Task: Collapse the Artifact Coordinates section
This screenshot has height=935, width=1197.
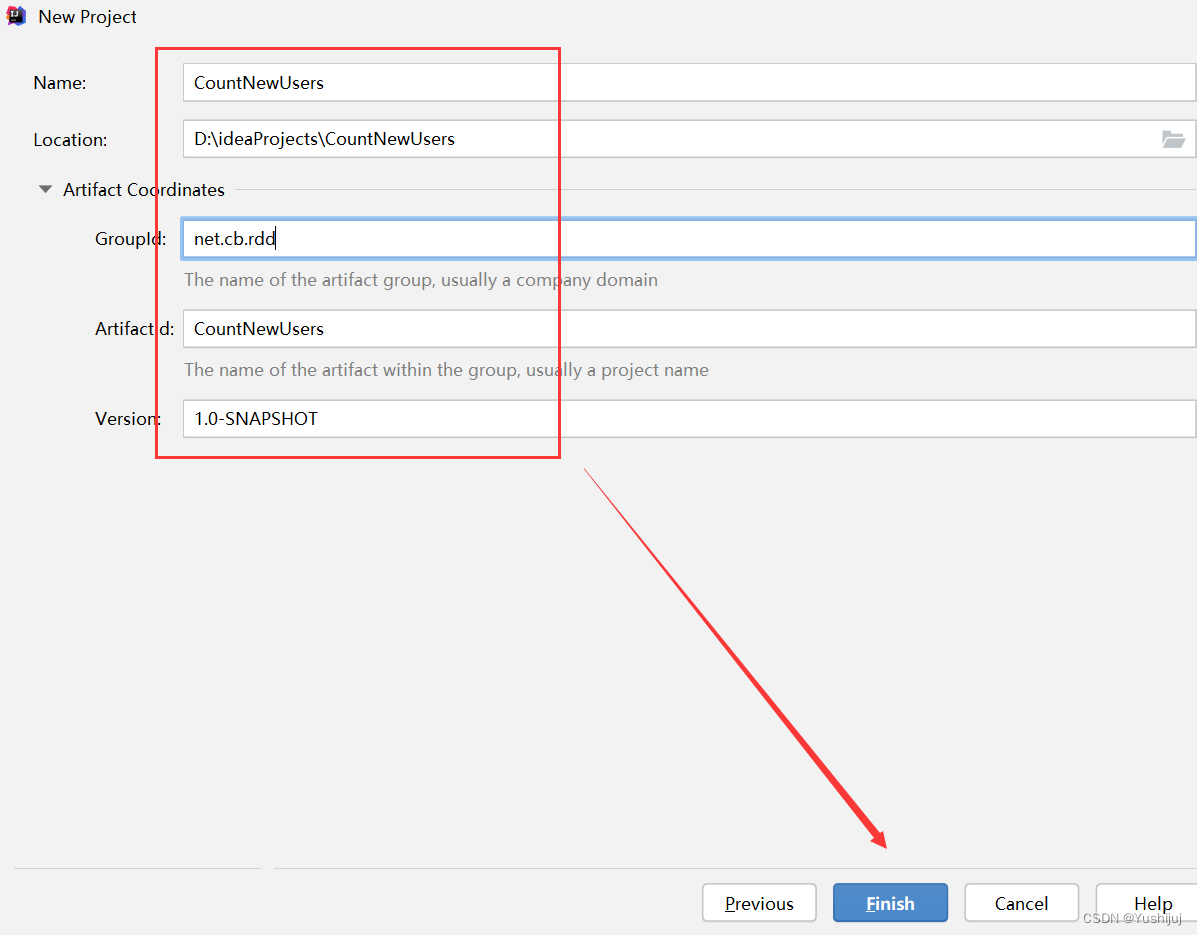Action: [45, 189]
